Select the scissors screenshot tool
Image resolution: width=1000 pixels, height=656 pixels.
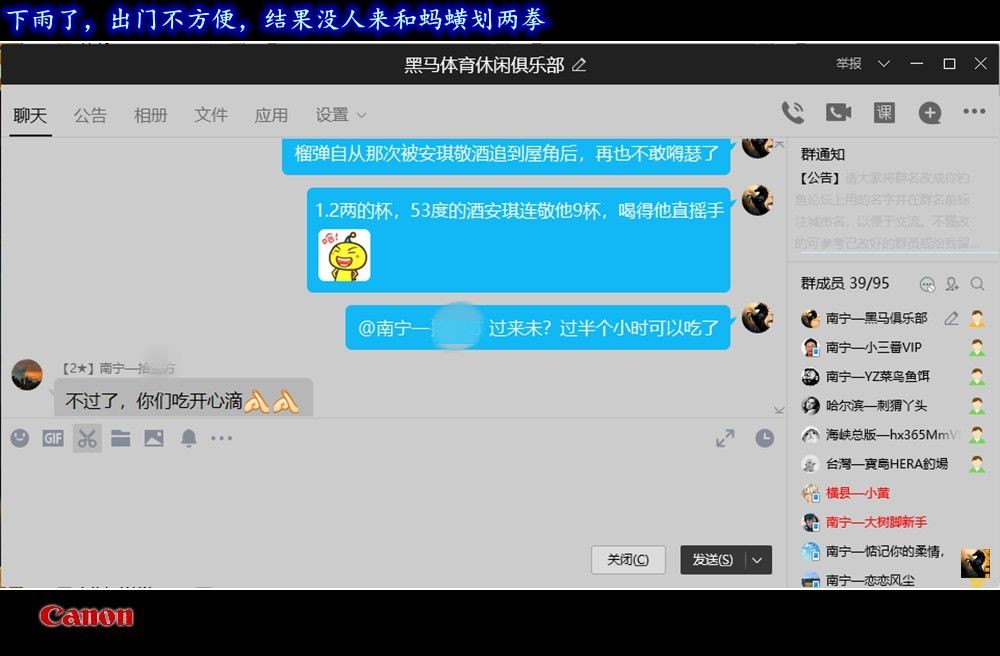coord(87,438)
